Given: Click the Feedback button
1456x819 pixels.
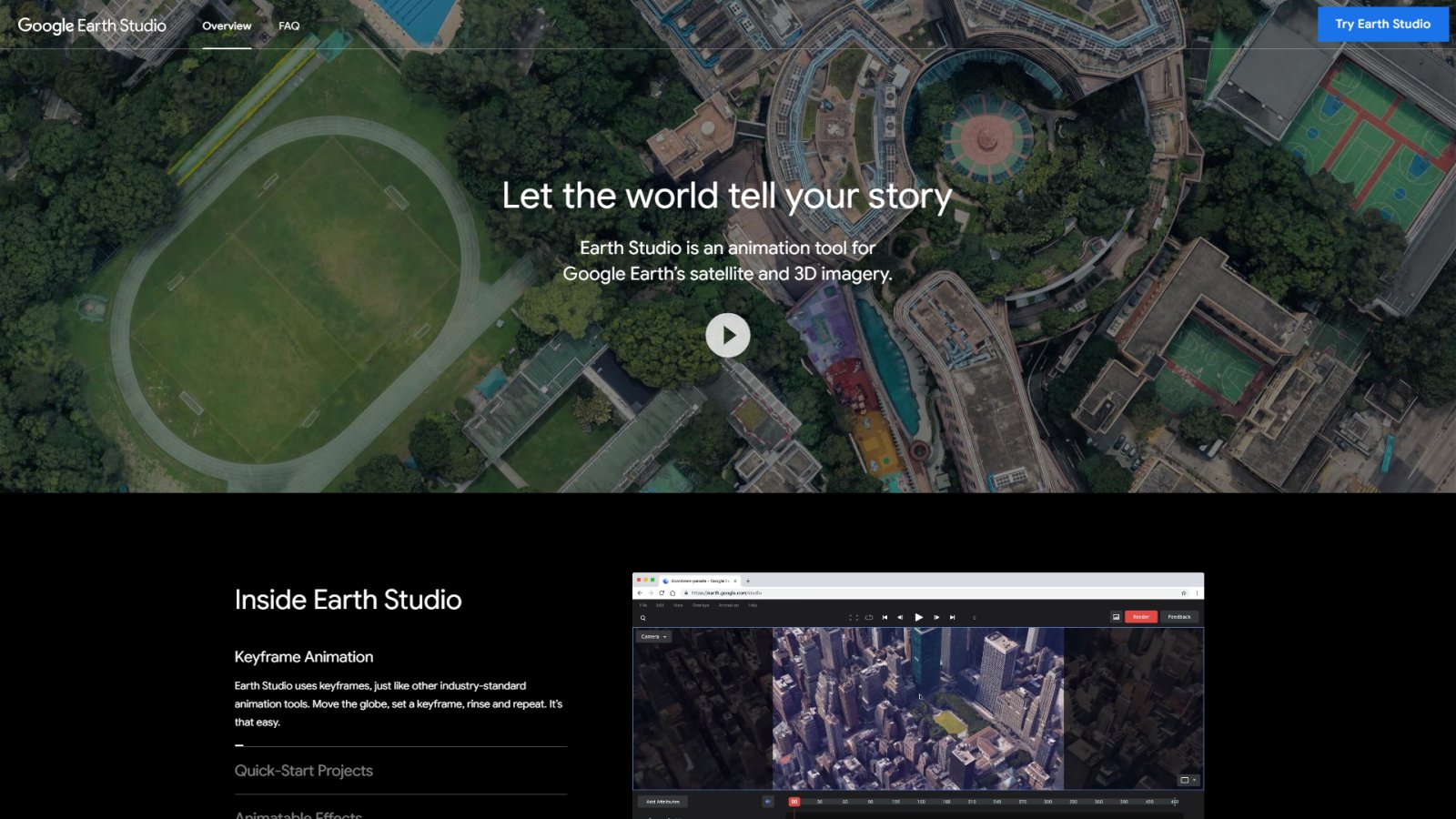Looking at the screenshot, I should coord(1179,617).
